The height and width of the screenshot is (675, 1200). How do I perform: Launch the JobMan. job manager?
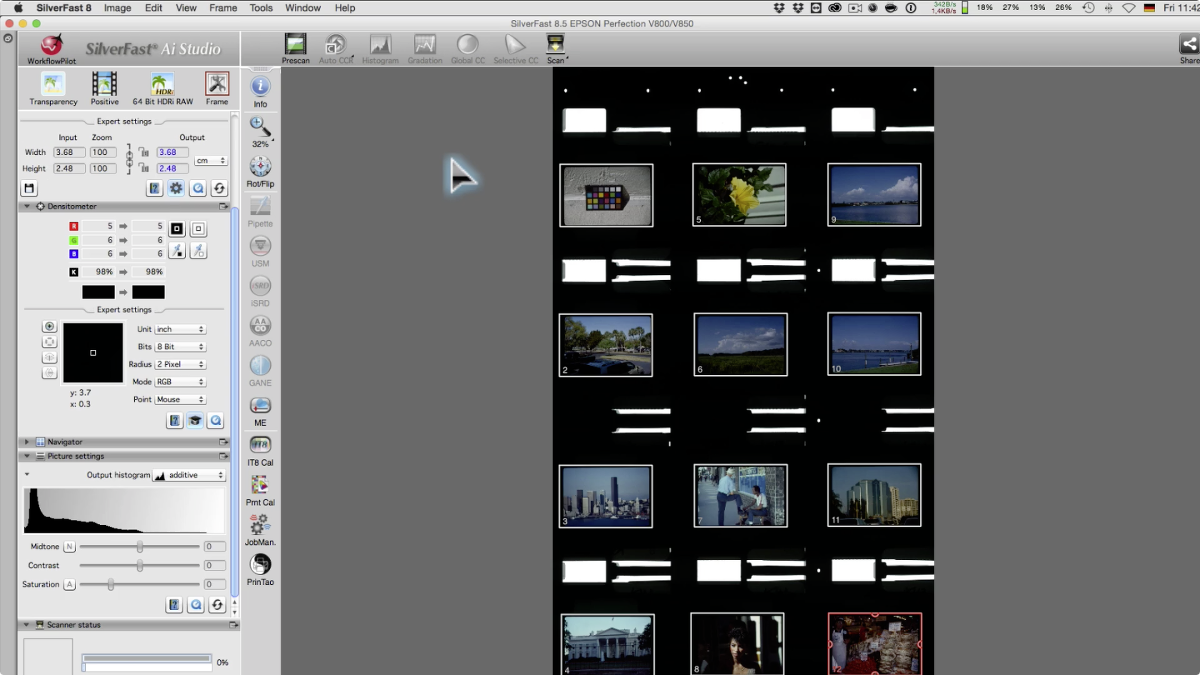260,529
